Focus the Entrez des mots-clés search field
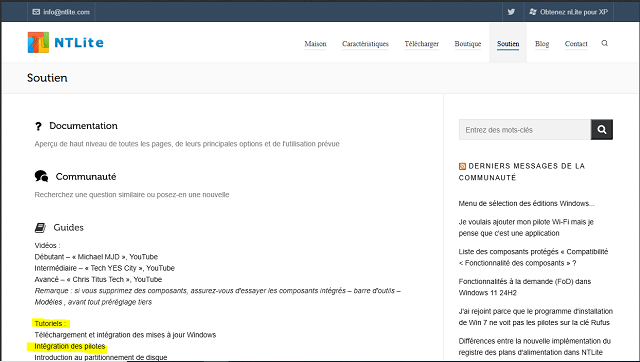The width and height of the screenshot is (640, 362). (524, 130)
